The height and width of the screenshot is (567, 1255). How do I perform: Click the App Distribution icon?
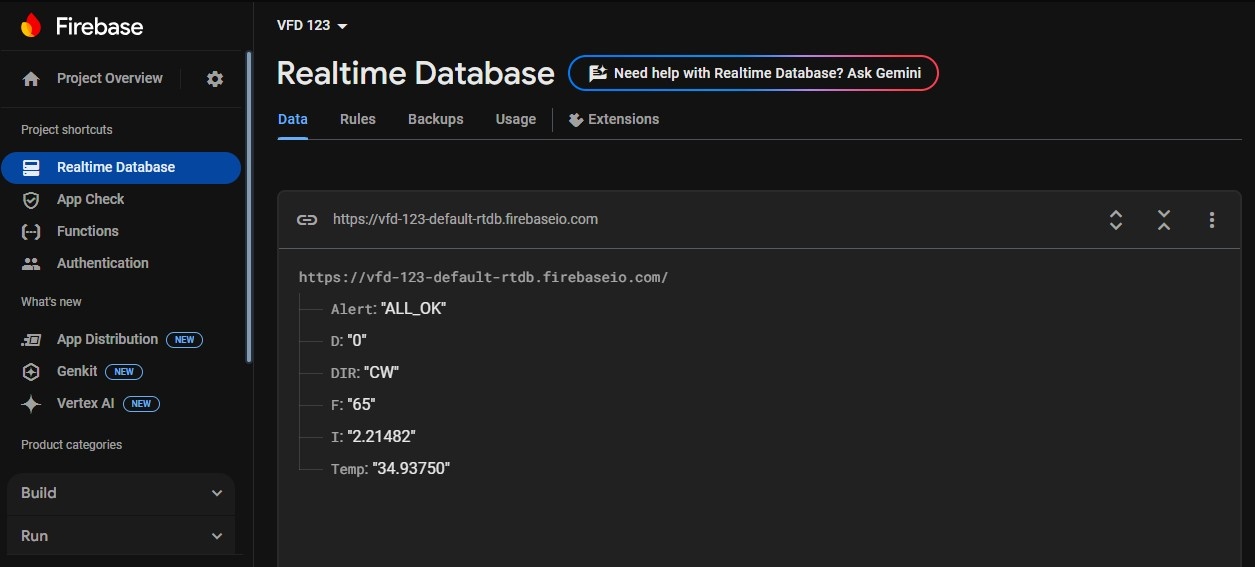coord(31,340)
